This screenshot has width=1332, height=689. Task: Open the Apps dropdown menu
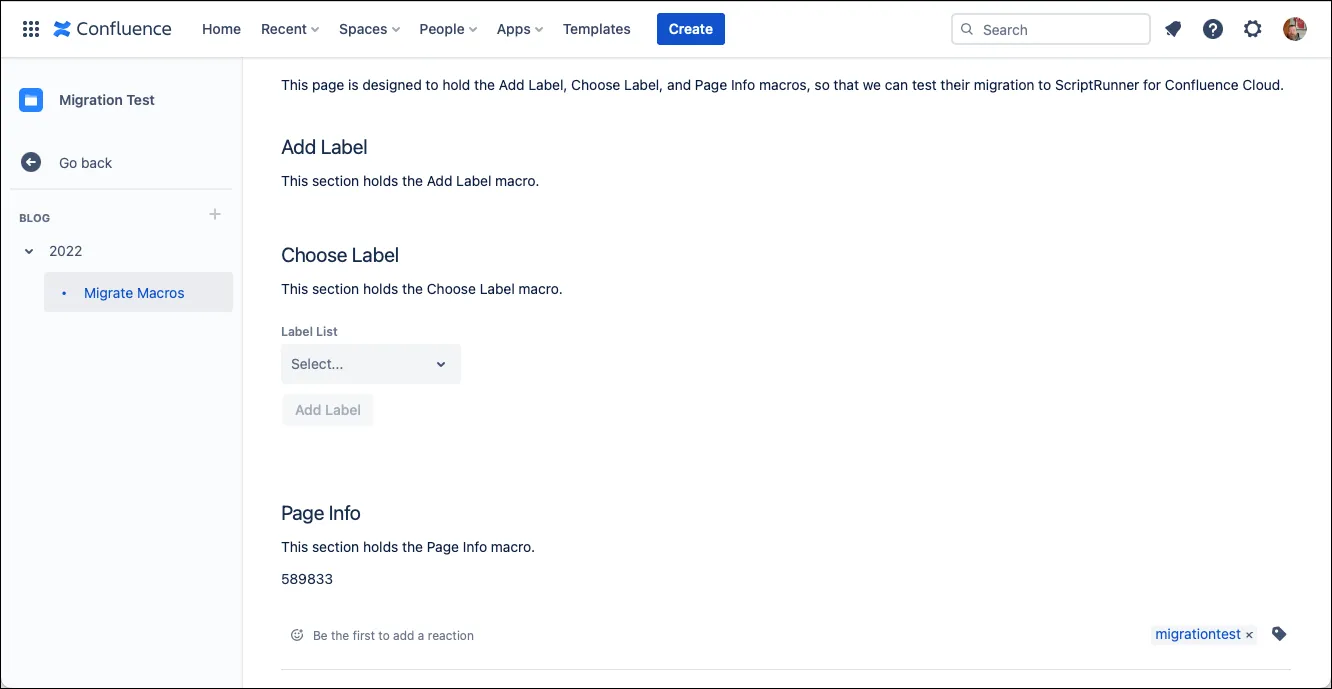pos(520,29)
